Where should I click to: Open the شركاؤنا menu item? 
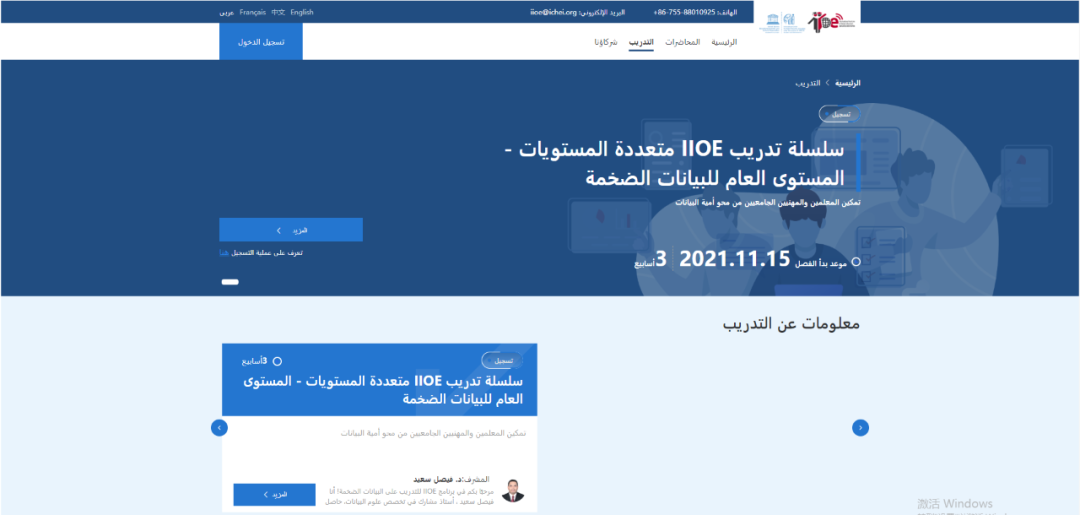point(606,42)
